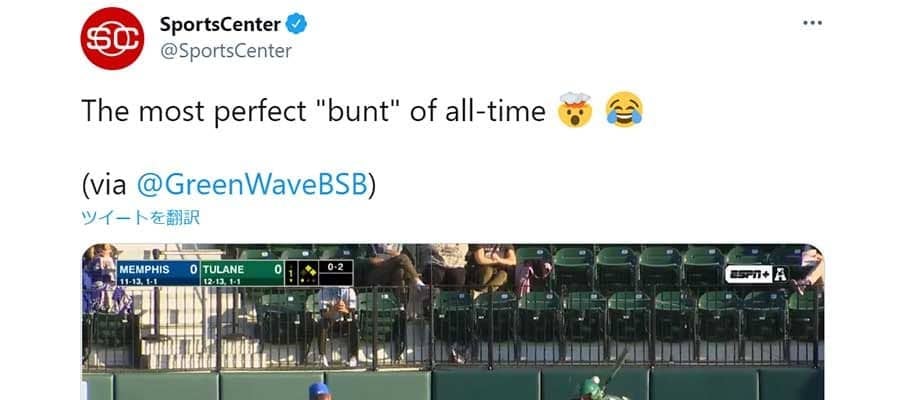Click the TULANE team score panel
The height and width of the screenshot is (400, 900).
[241, 274]
